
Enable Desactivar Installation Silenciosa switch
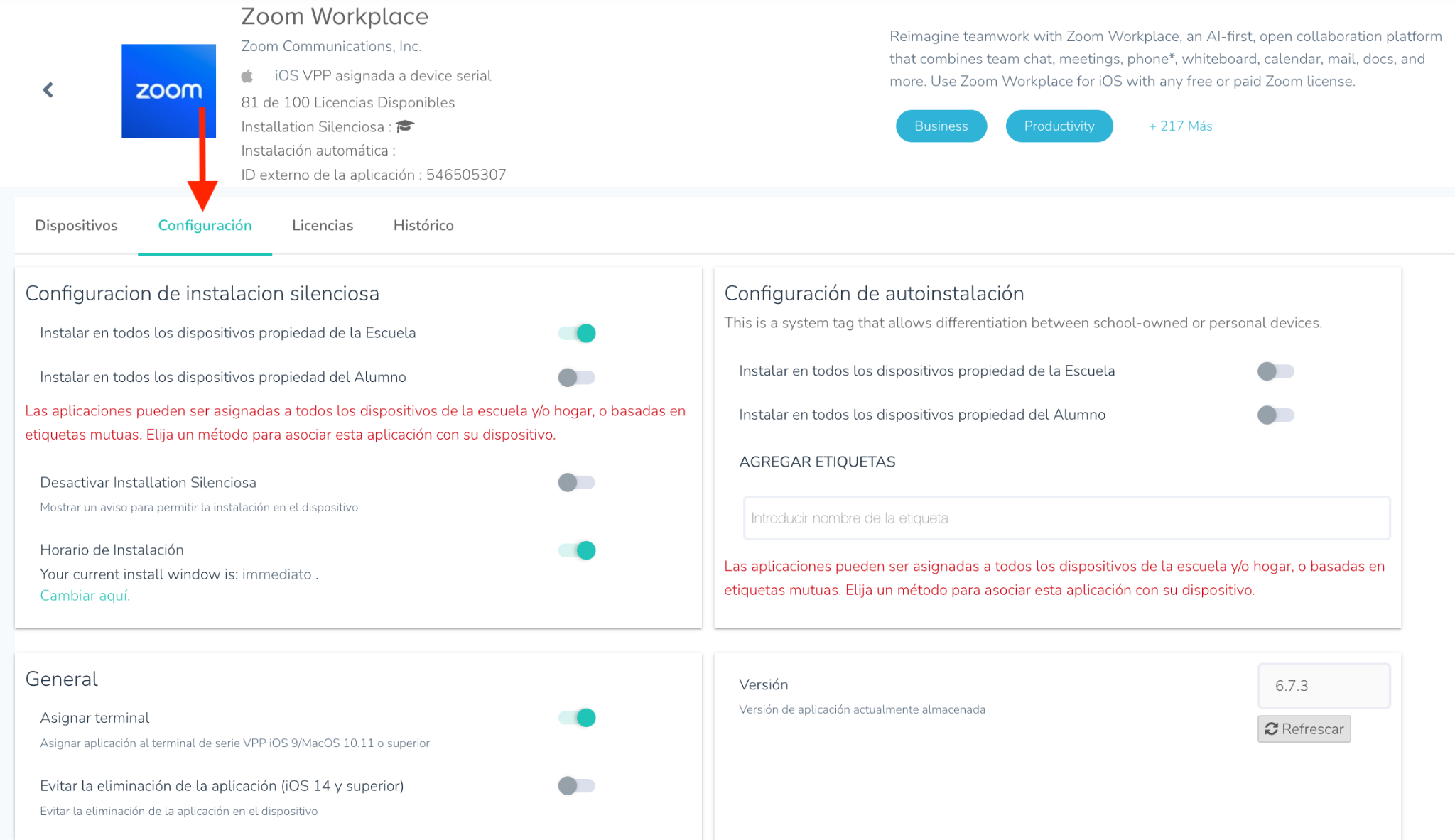pyautogui.click(x=577, y=483)
